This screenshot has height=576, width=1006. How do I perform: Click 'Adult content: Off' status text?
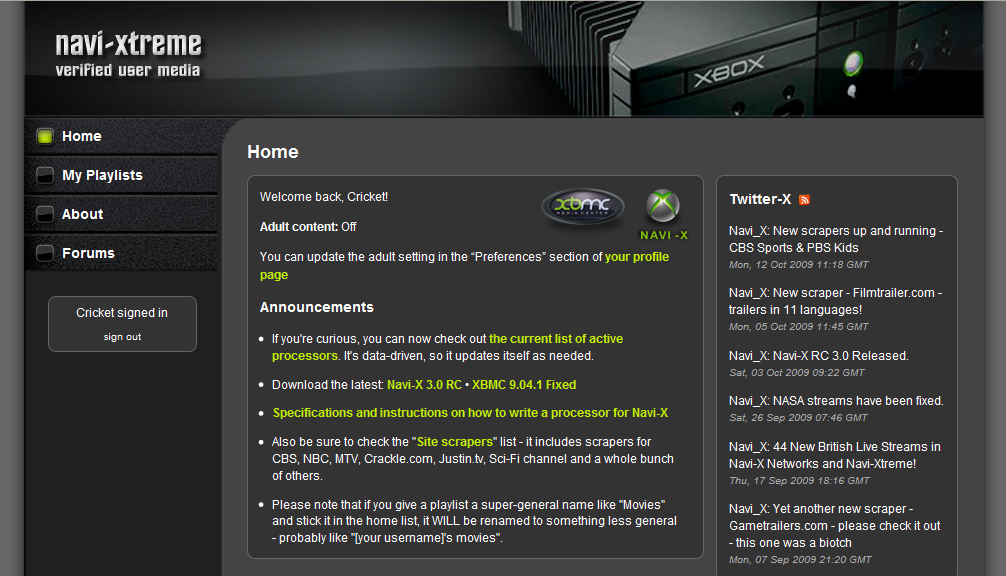tap(308, 227)
